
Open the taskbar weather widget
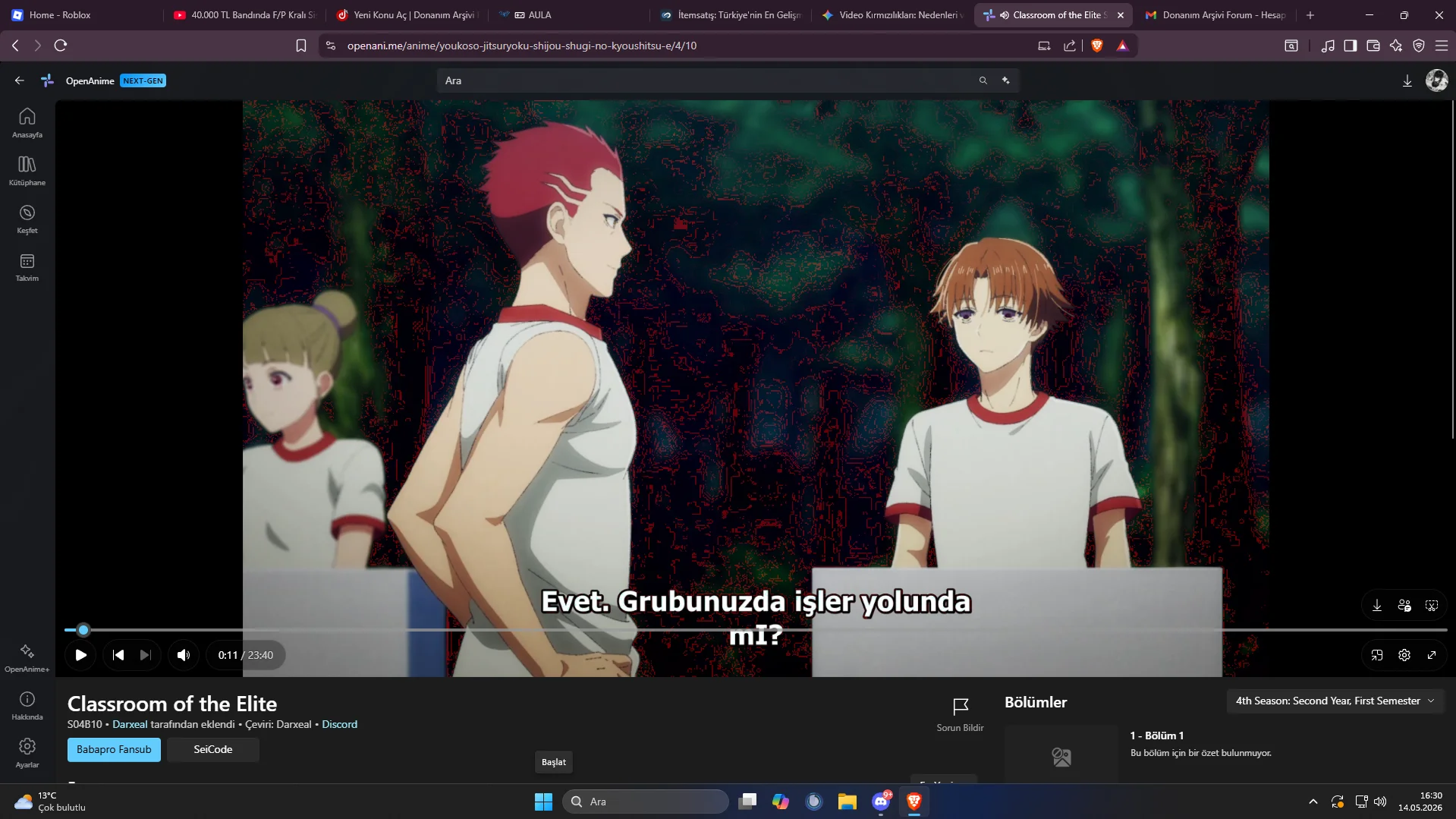[50, 802]
